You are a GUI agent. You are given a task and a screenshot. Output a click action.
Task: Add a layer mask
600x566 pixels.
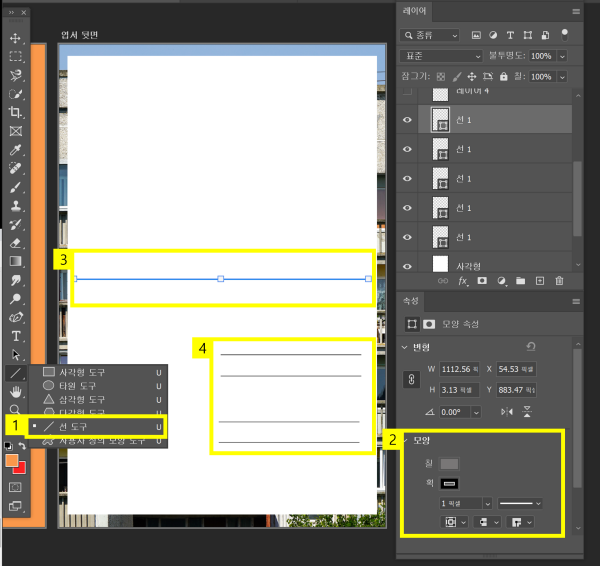[x=482, y=281]
